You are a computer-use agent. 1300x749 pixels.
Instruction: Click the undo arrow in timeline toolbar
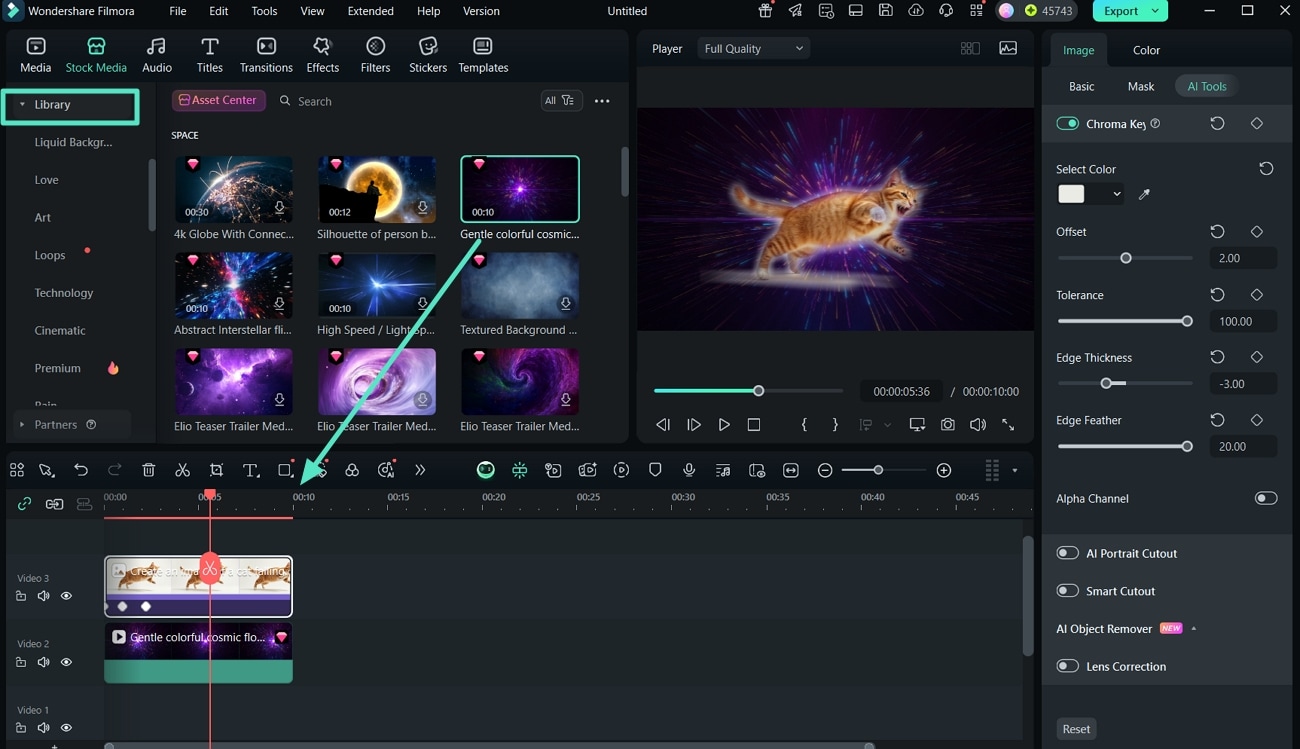click(x=81, y=470)
